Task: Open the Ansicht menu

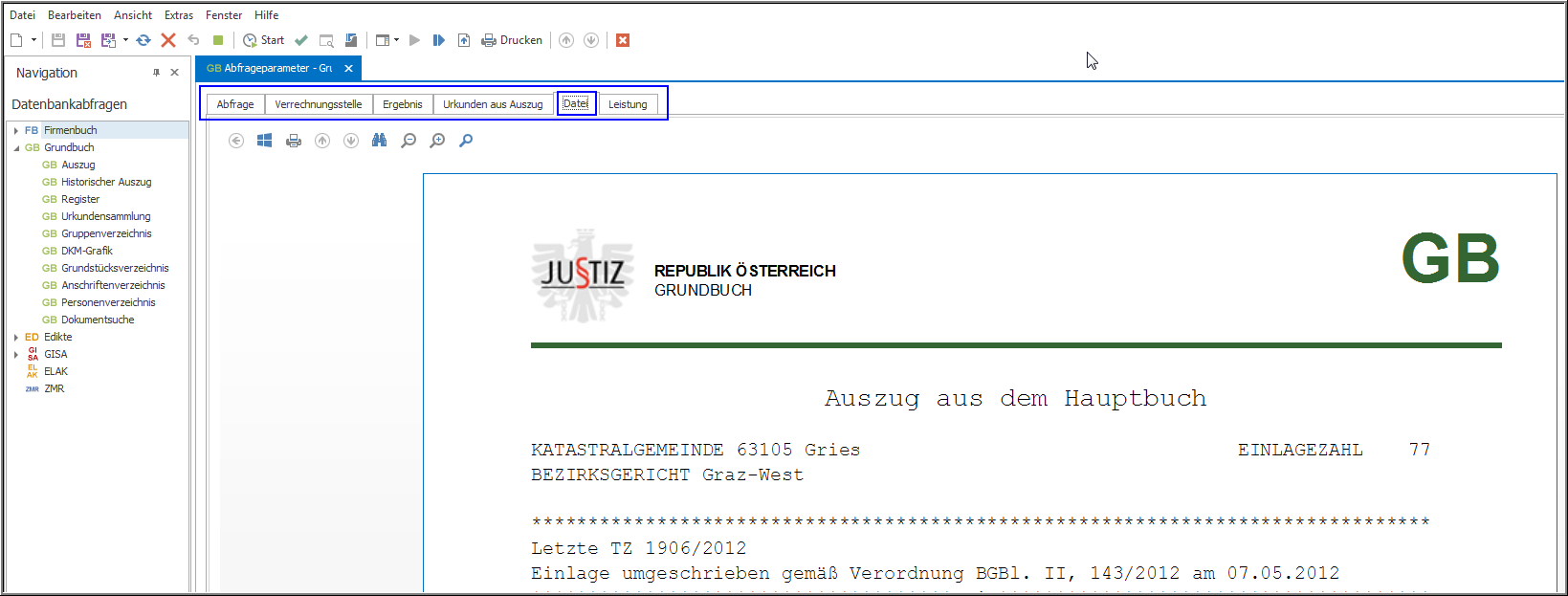Action: (133, 15)
